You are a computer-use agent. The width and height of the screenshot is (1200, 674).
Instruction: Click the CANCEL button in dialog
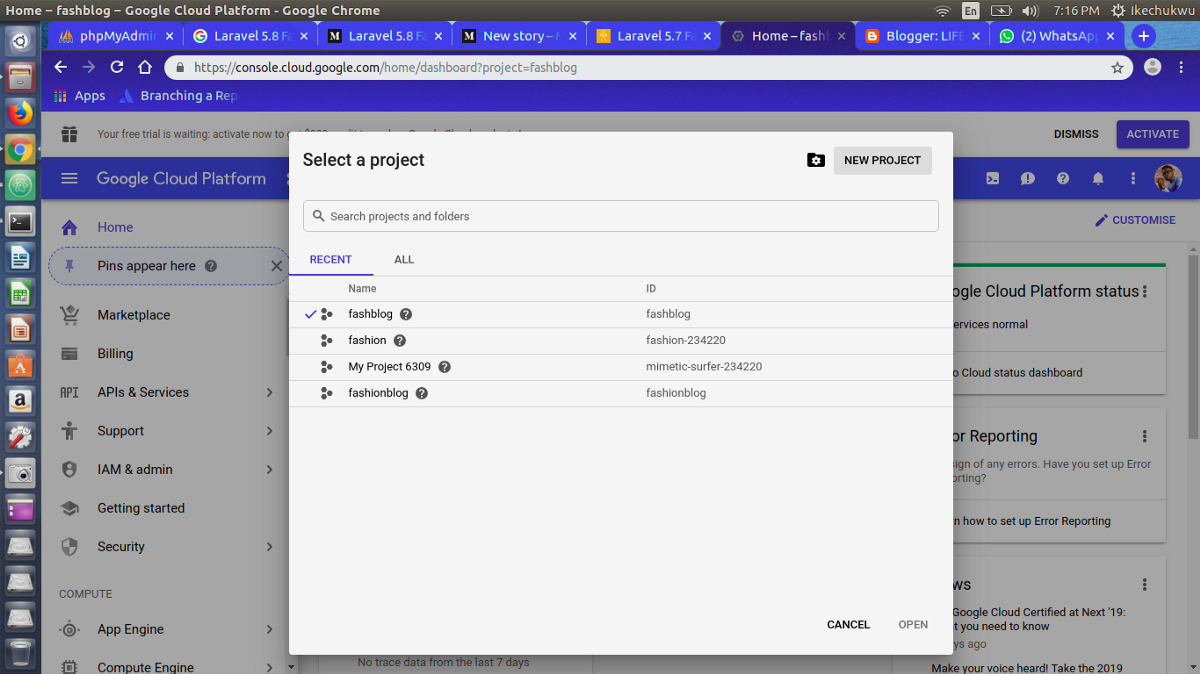pyautogui.click(x=848, y=624)
